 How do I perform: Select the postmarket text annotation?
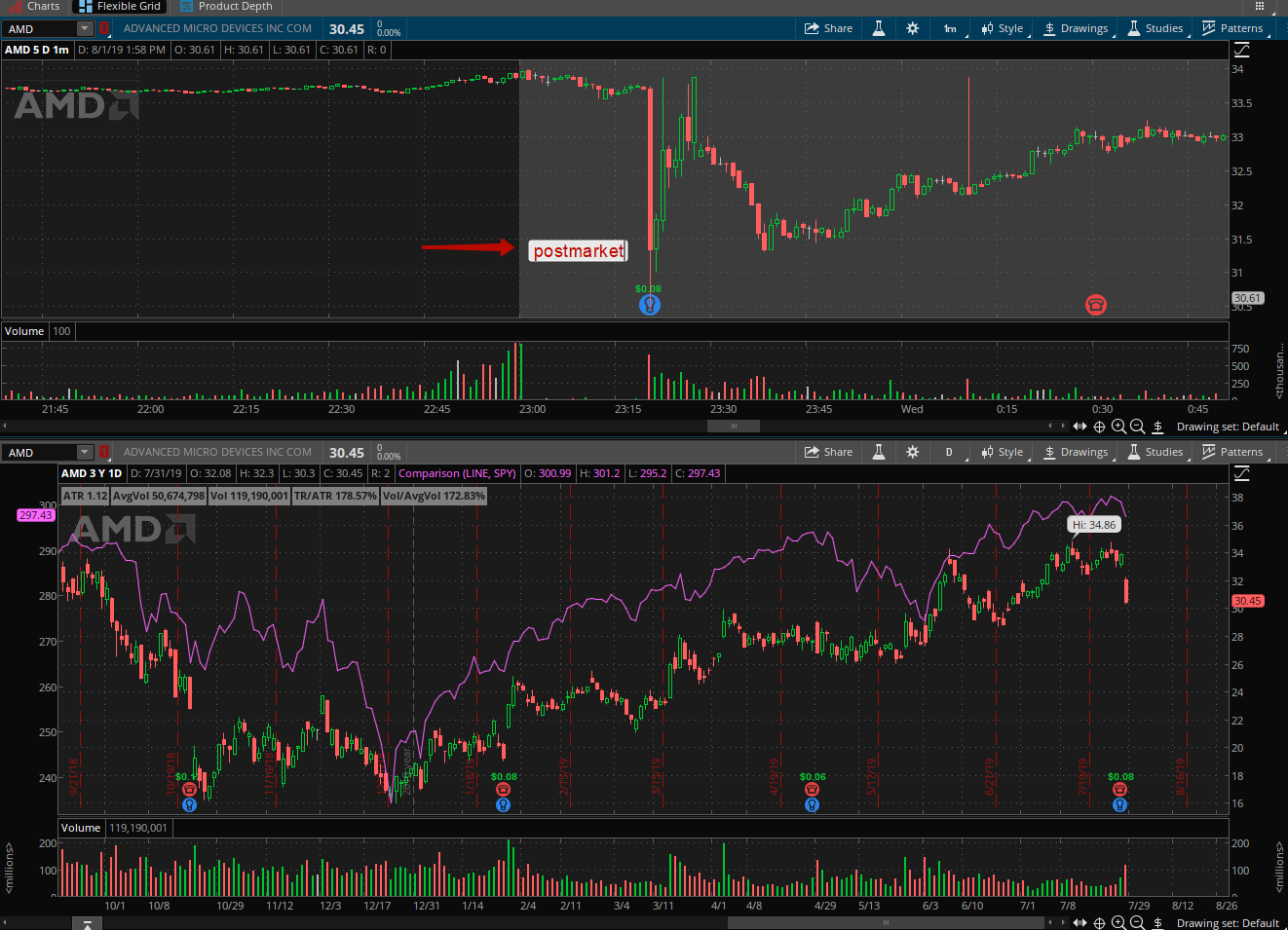[578, 251]
